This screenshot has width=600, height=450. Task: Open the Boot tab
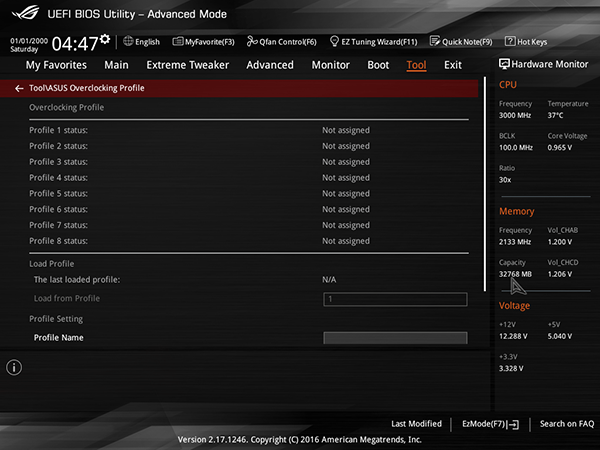(378, 65)
